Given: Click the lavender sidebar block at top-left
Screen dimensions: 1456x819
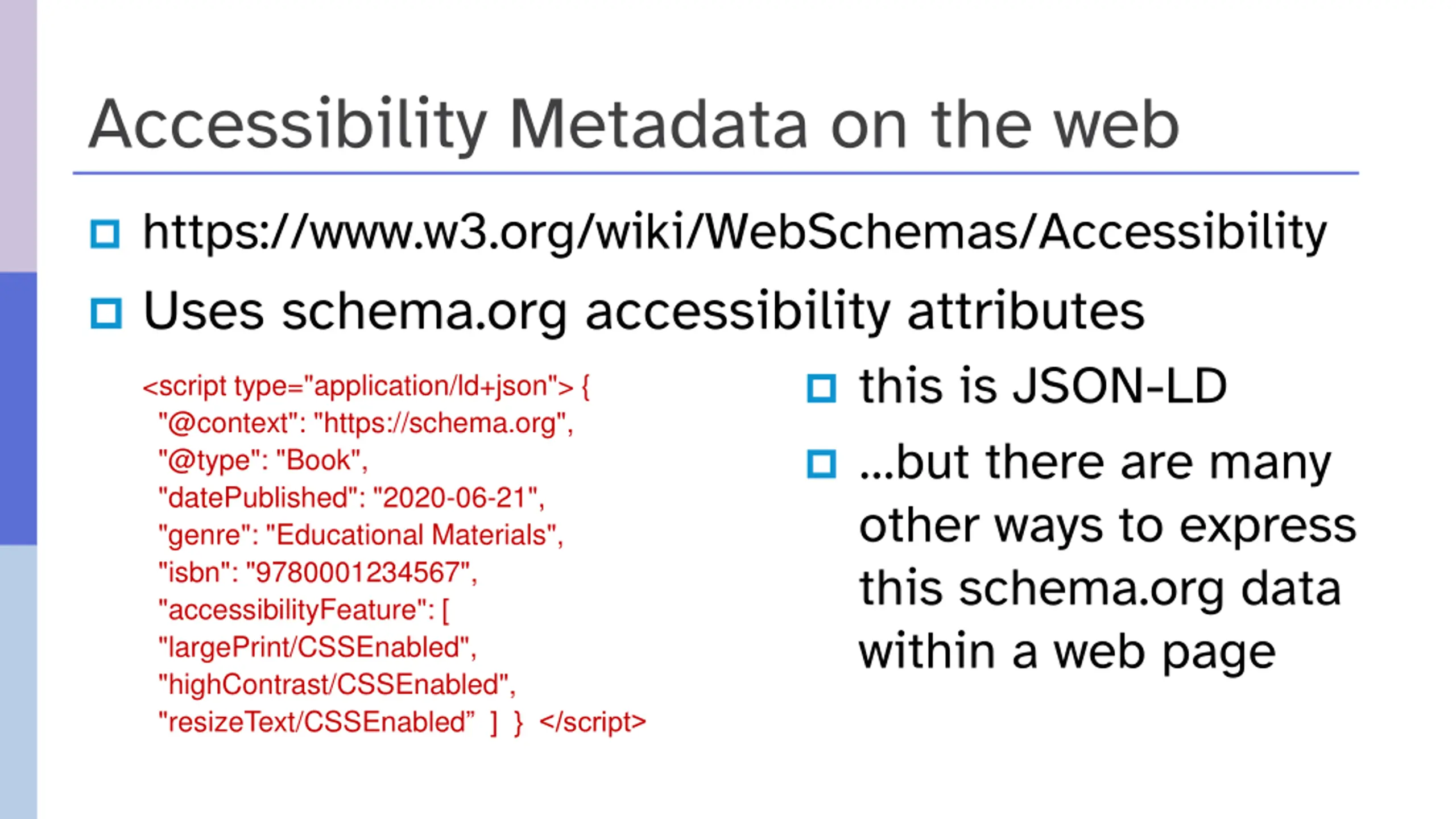Looking at the screenshot, I should point(18,135).
